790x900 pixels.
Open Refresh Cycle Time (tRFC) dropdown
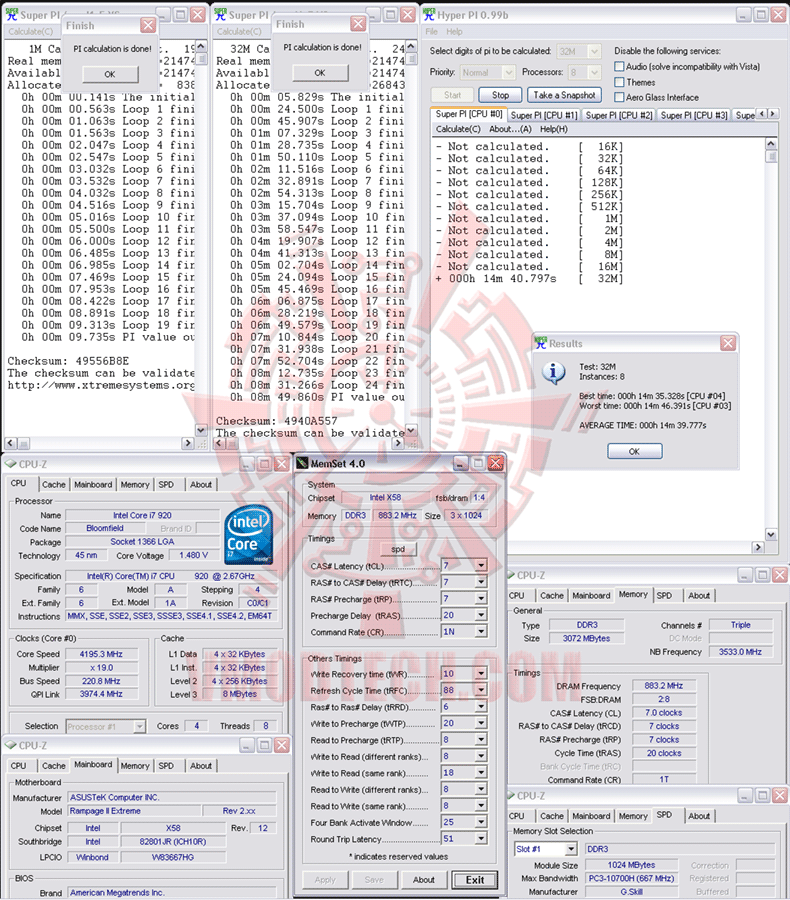tap(481, 690)
